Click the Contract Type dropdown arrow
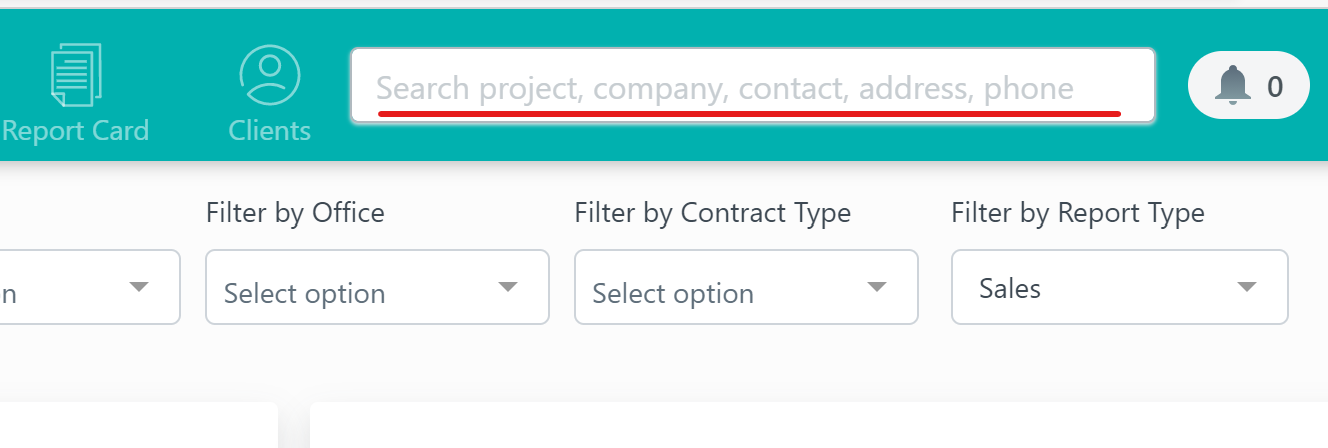 pyautogui.click(x=877, y=288)
